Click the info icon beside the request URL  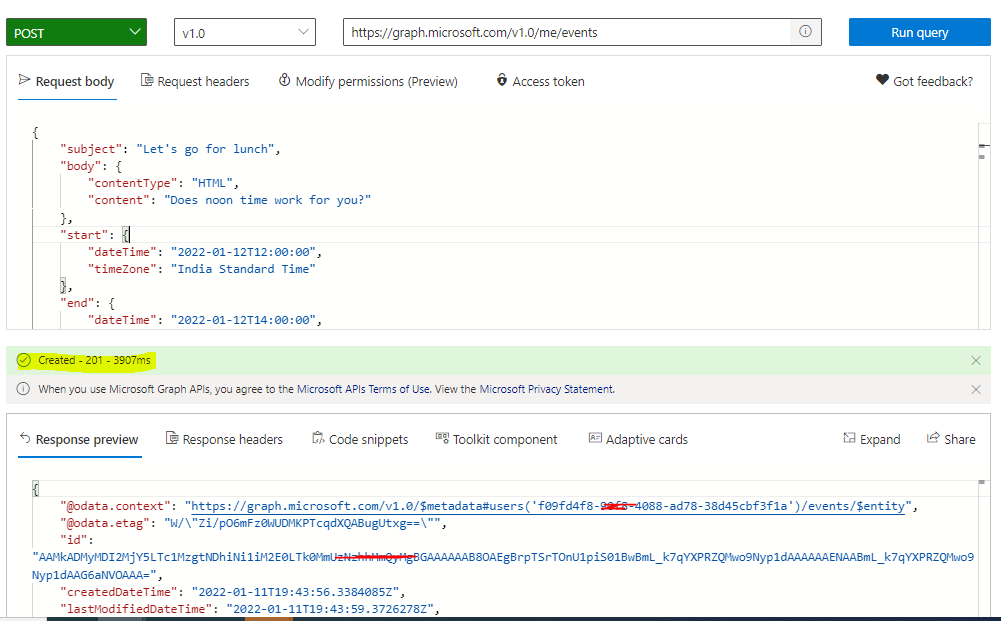click(x=805, y=31)
